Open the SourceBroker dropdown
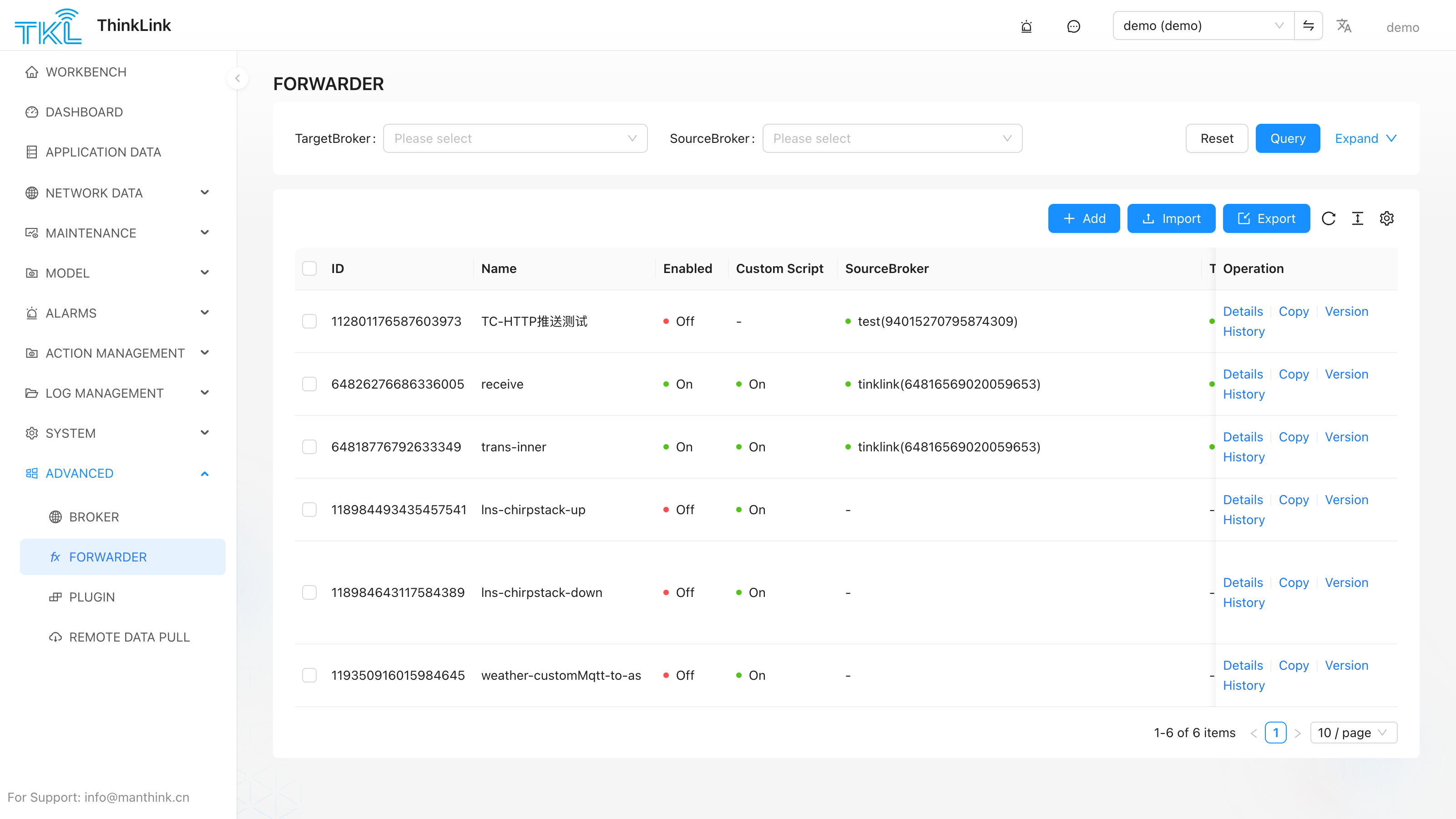1456x819 pixels. [x=892, y=138]
